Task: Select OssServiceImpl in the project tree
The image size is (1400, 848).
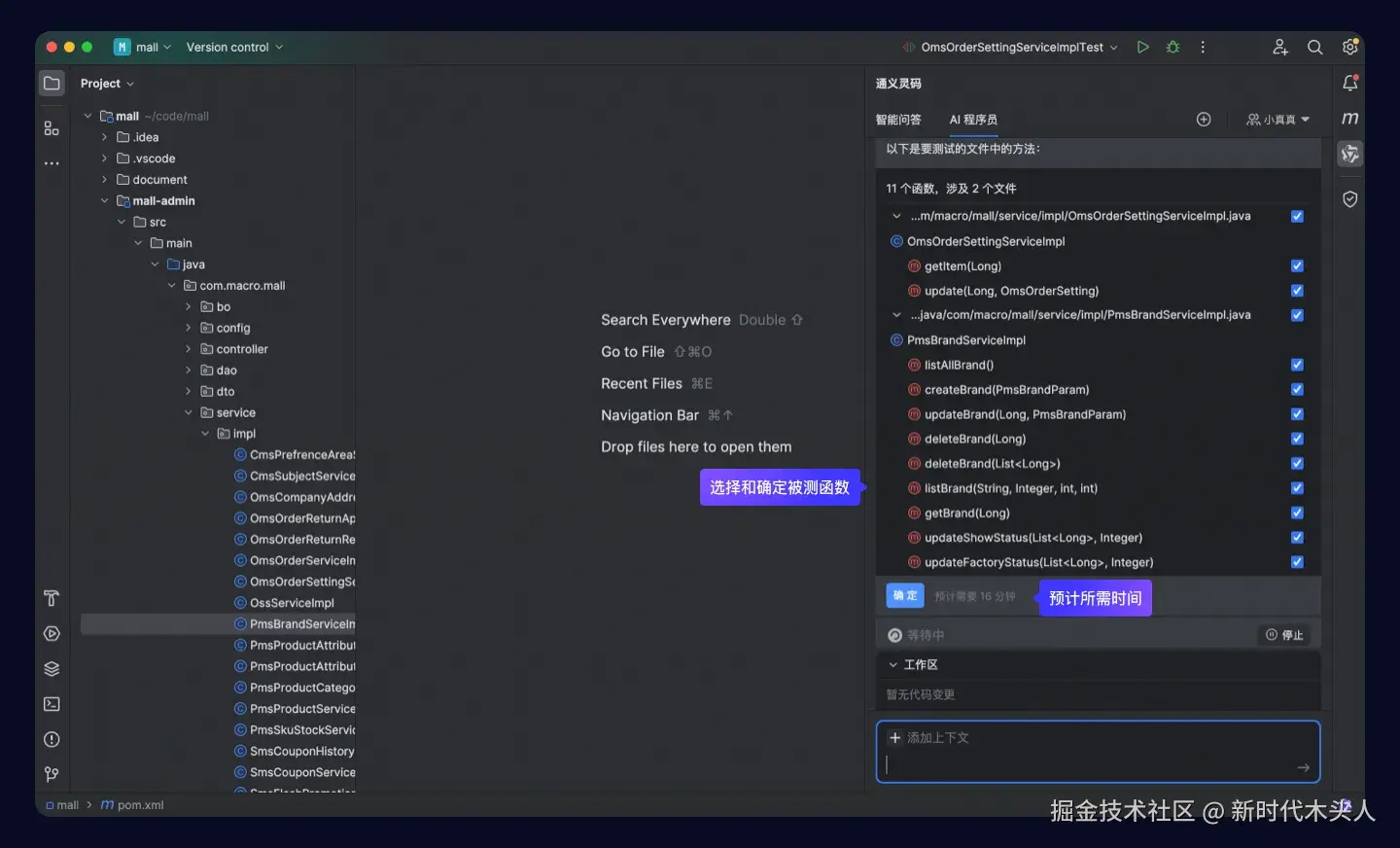Action: coord(284,603)
